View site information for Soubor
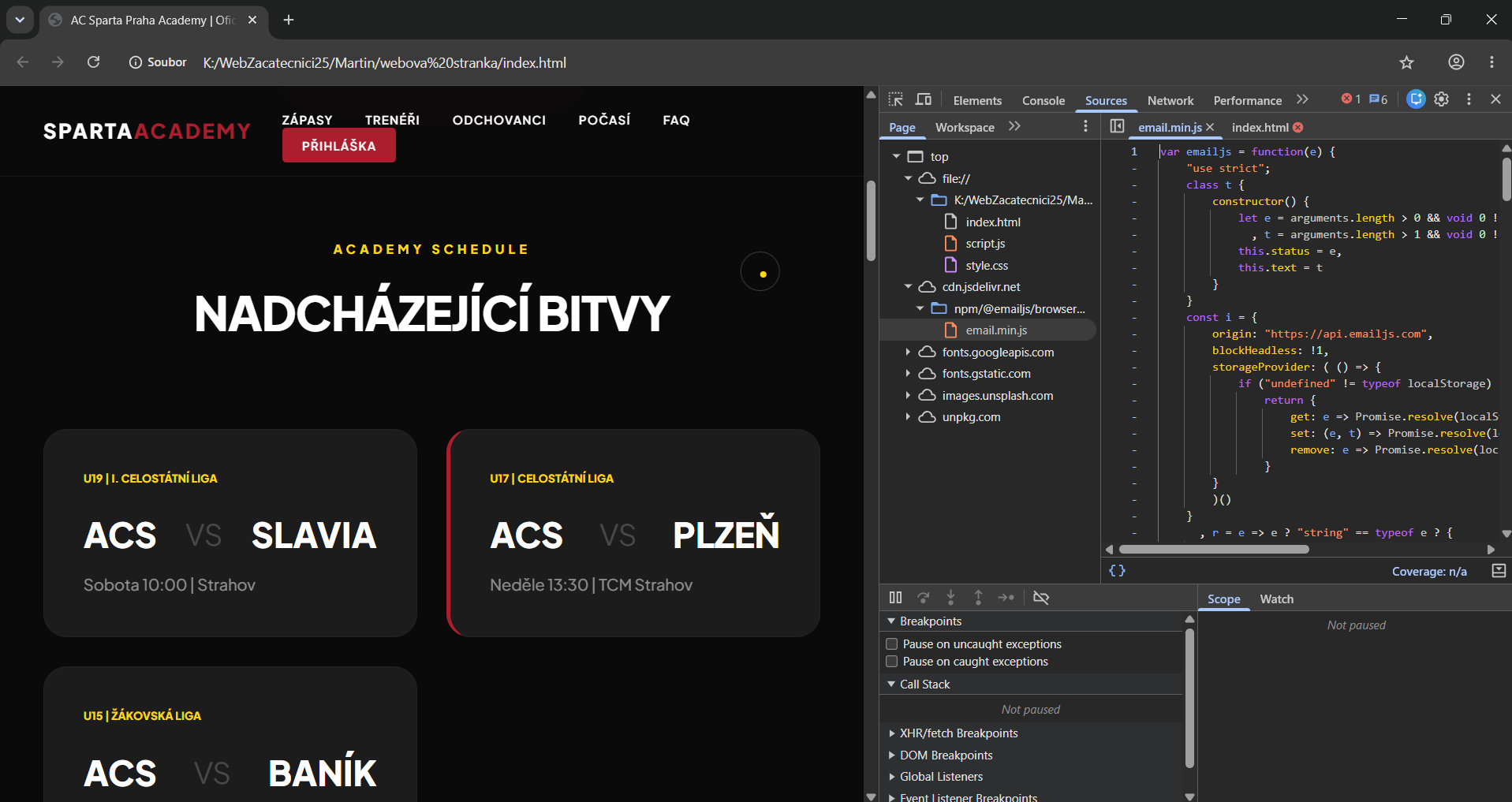Viewport: 1512px width, 802px height. [x=158, y=62]
